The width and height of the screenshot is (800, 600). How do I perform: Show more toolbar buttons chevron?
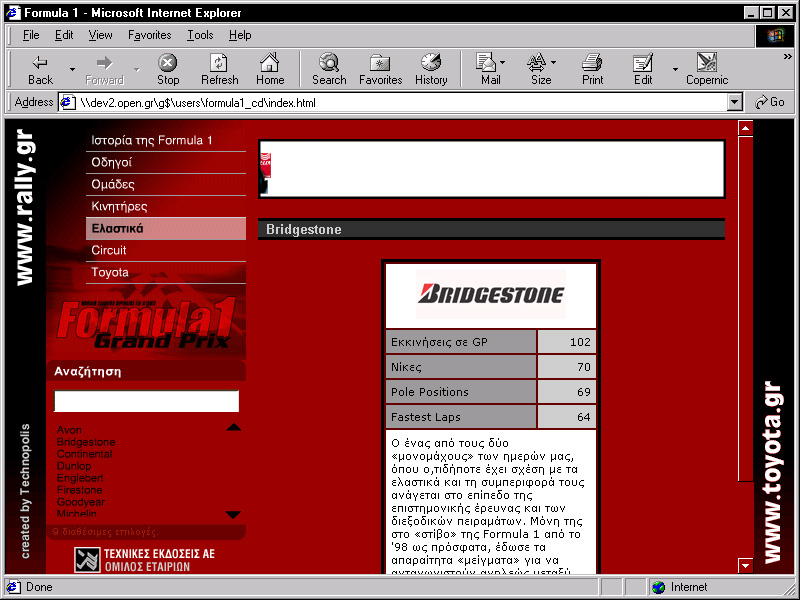point(788,57)
